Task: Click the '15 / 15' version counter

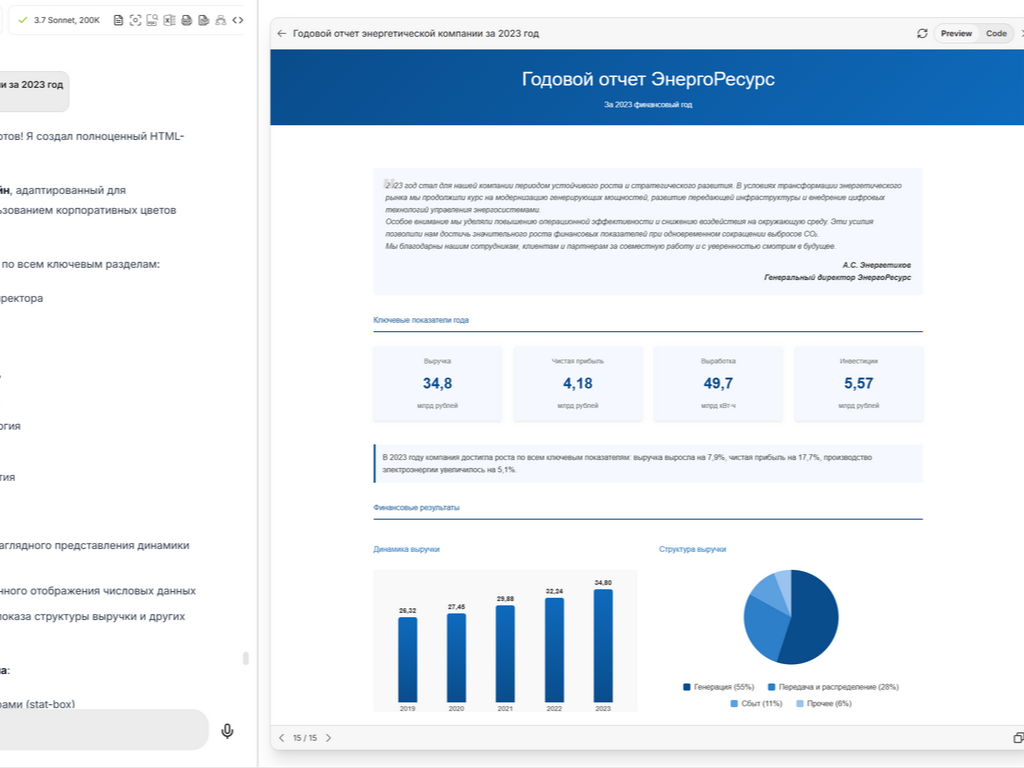Action: click(x=305, y=738)
